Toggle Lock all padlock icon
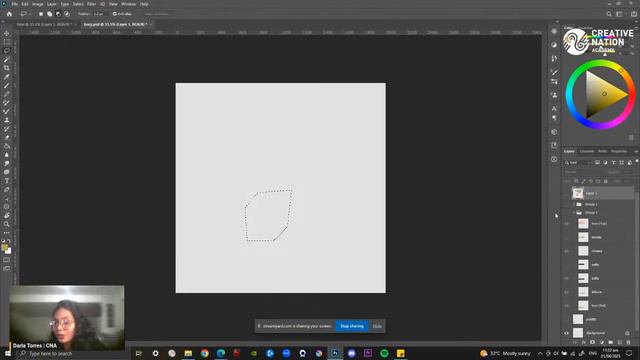The height and width of the screenshot is (360, 640). (606, 181)
